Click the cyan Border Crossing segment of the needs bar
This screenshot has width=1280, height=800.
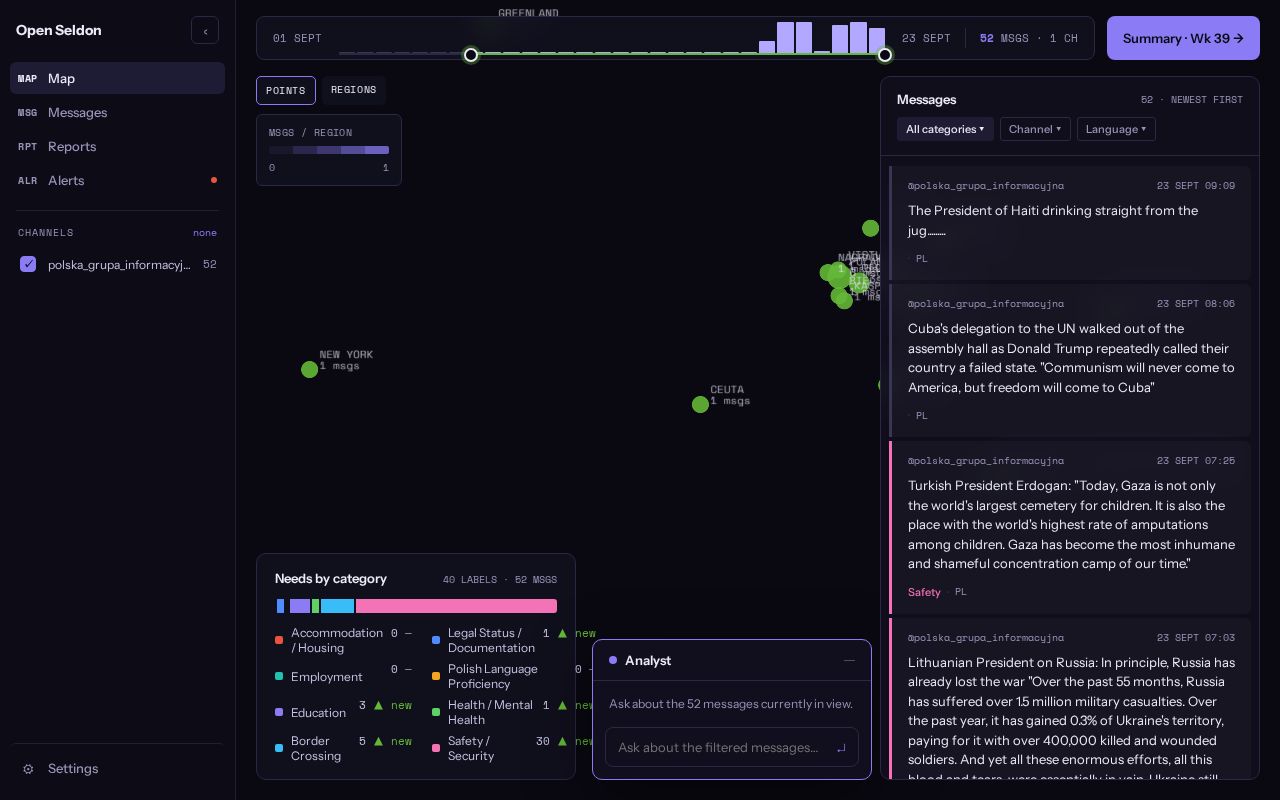tap(337, 606)
